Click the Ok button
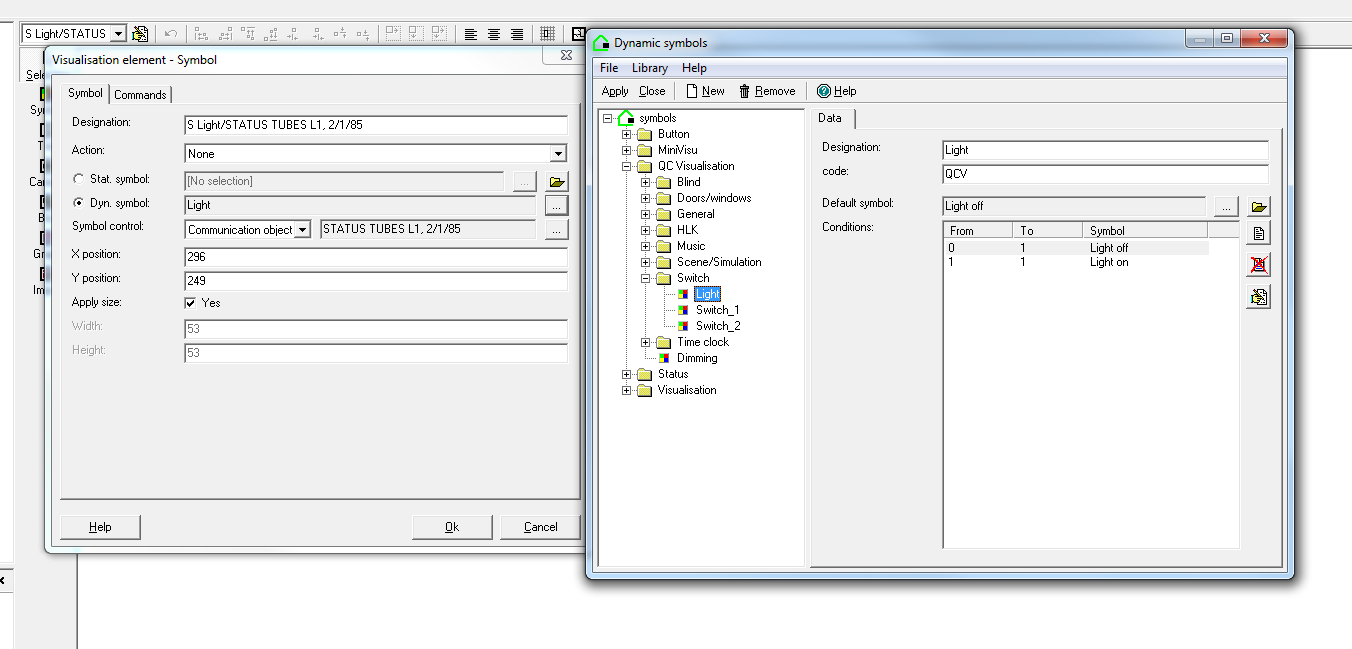The image size is (1352, 649). [452, 527]
